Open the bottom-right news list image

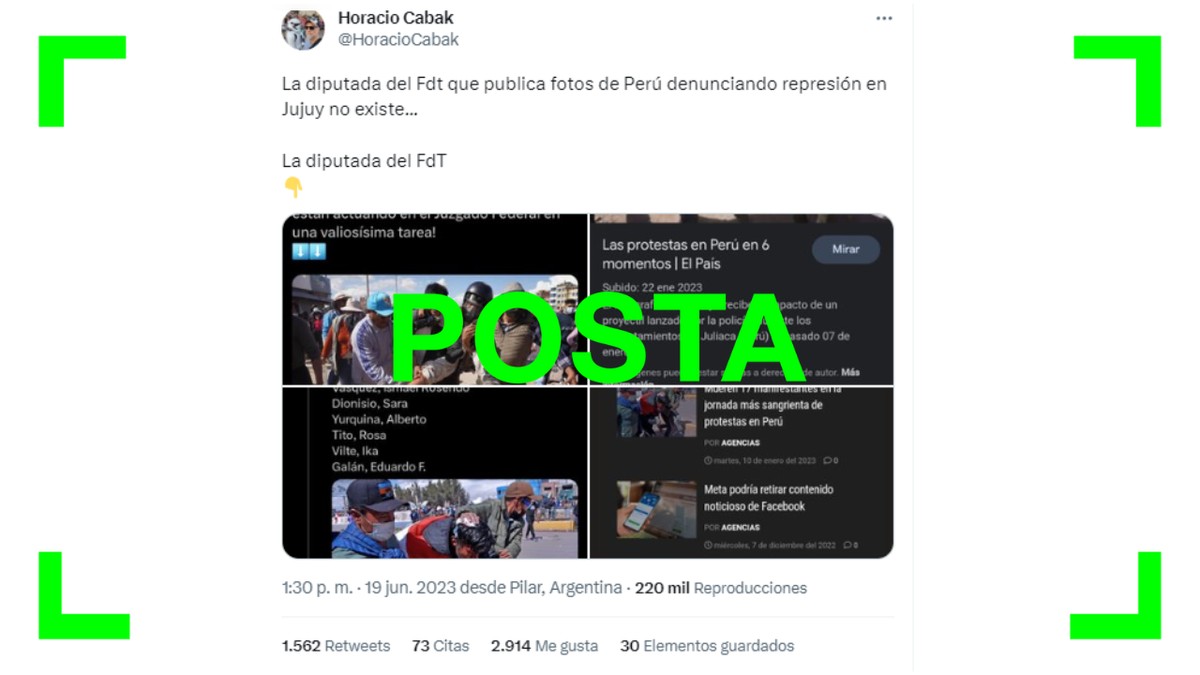(x=742, y=473)
